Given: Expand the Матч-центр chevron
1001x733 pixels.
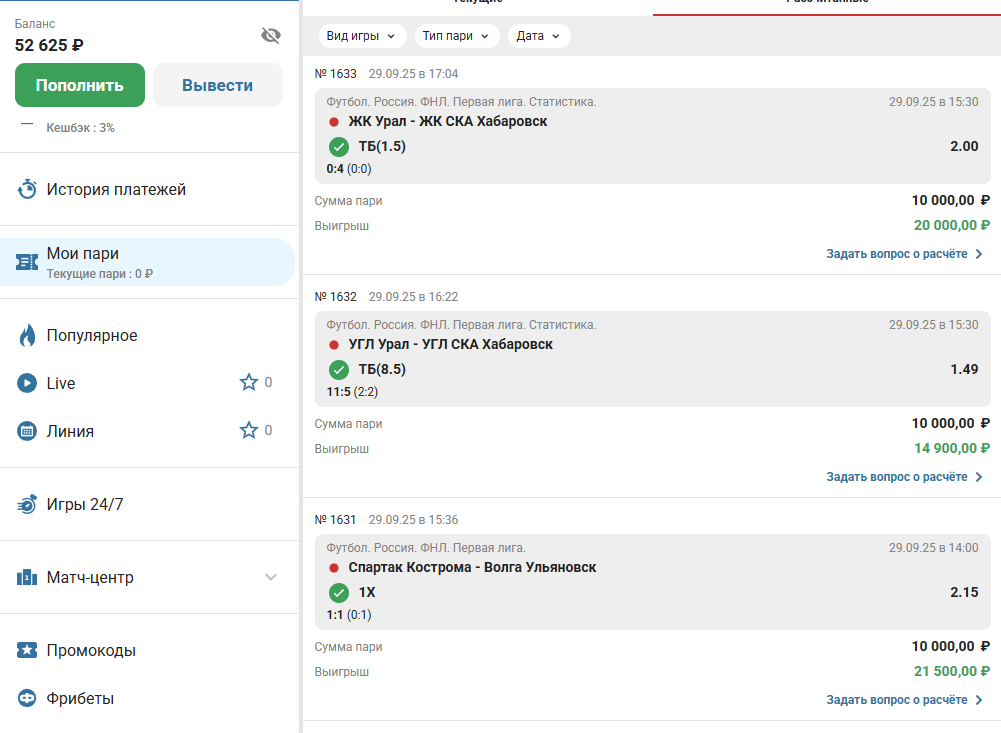Looking at the screenshot, I should (271, 577).
